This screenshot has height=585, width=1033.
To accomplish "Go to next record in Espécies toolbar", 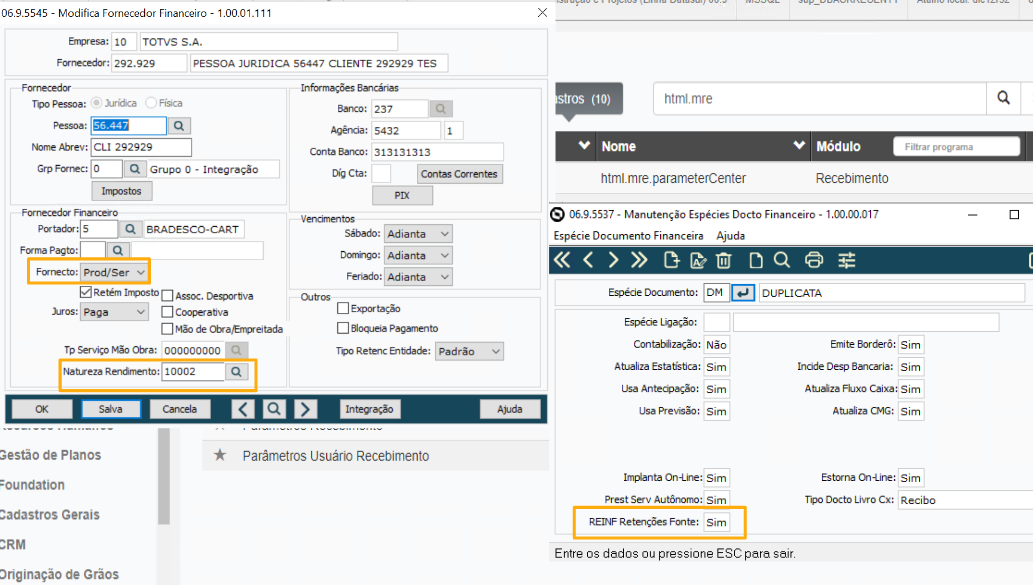I will pyautogui.click(x=613, y=260).
